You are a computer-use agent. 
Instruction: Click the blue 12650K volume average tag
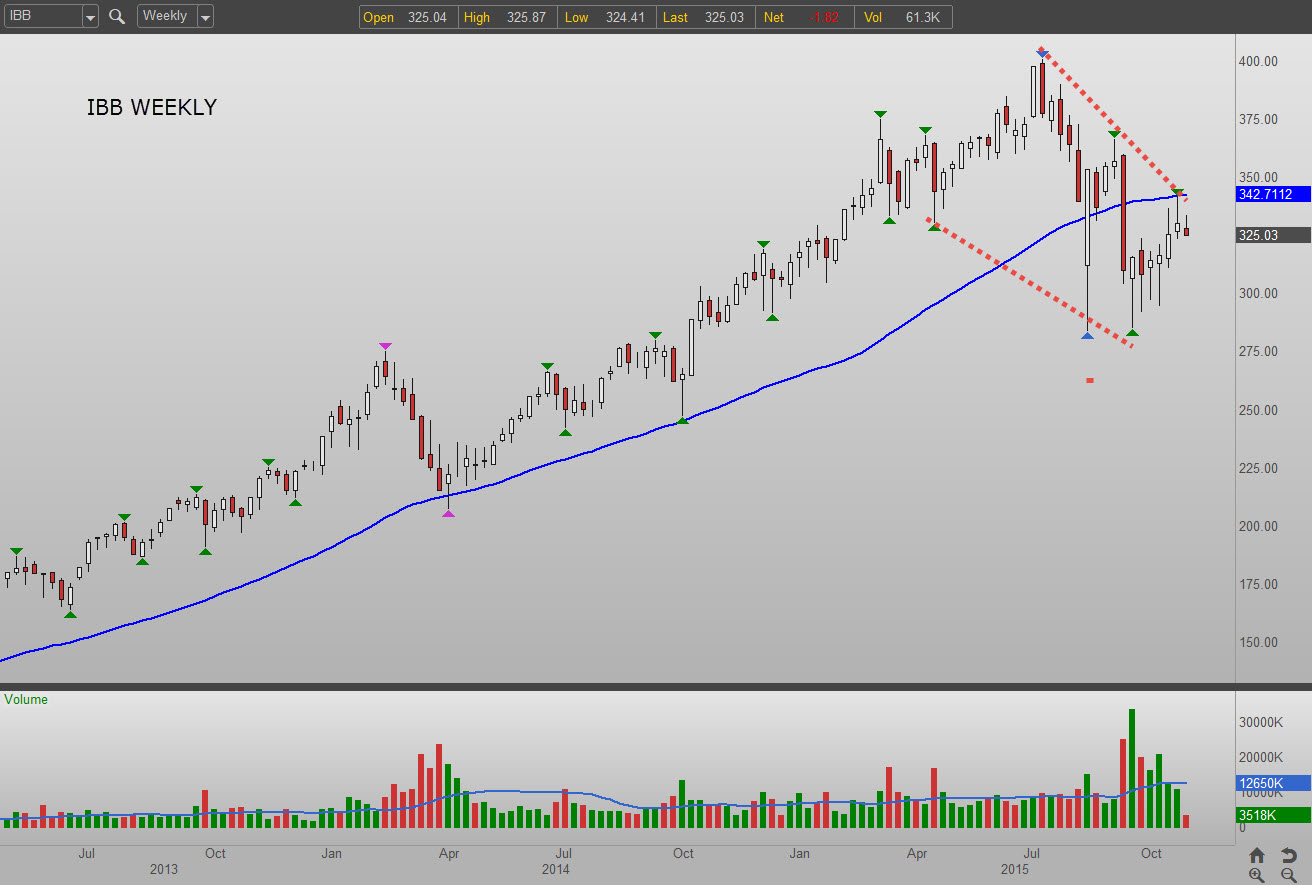pyautogui.click(x=1273, y=783)
